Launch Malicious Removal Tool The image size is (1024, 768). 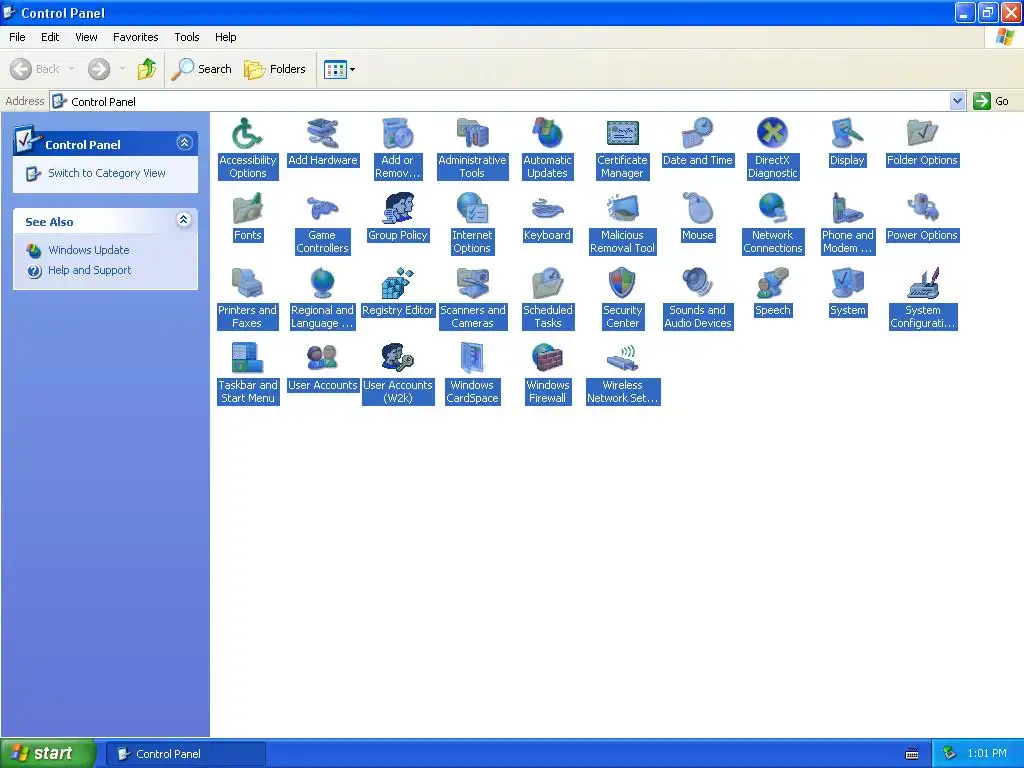(x=622, y=209)
